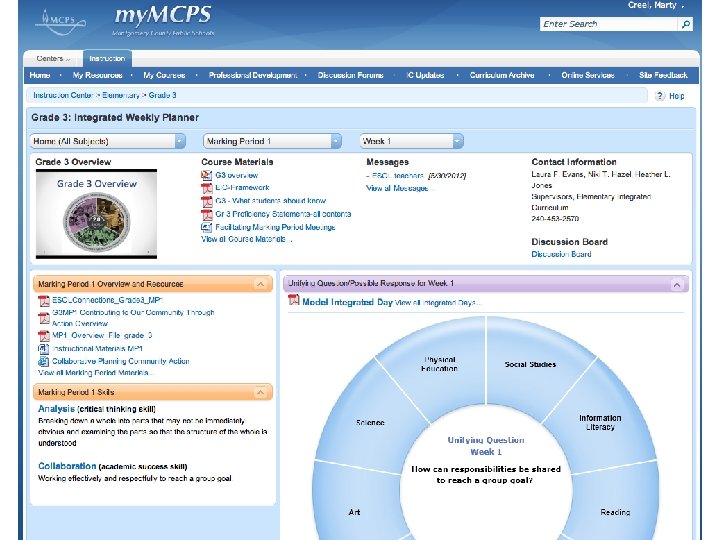The height and width of the screenshot is (540, 720).
Task: Open the Collaboration skill link
Action: tap(67, 466)
